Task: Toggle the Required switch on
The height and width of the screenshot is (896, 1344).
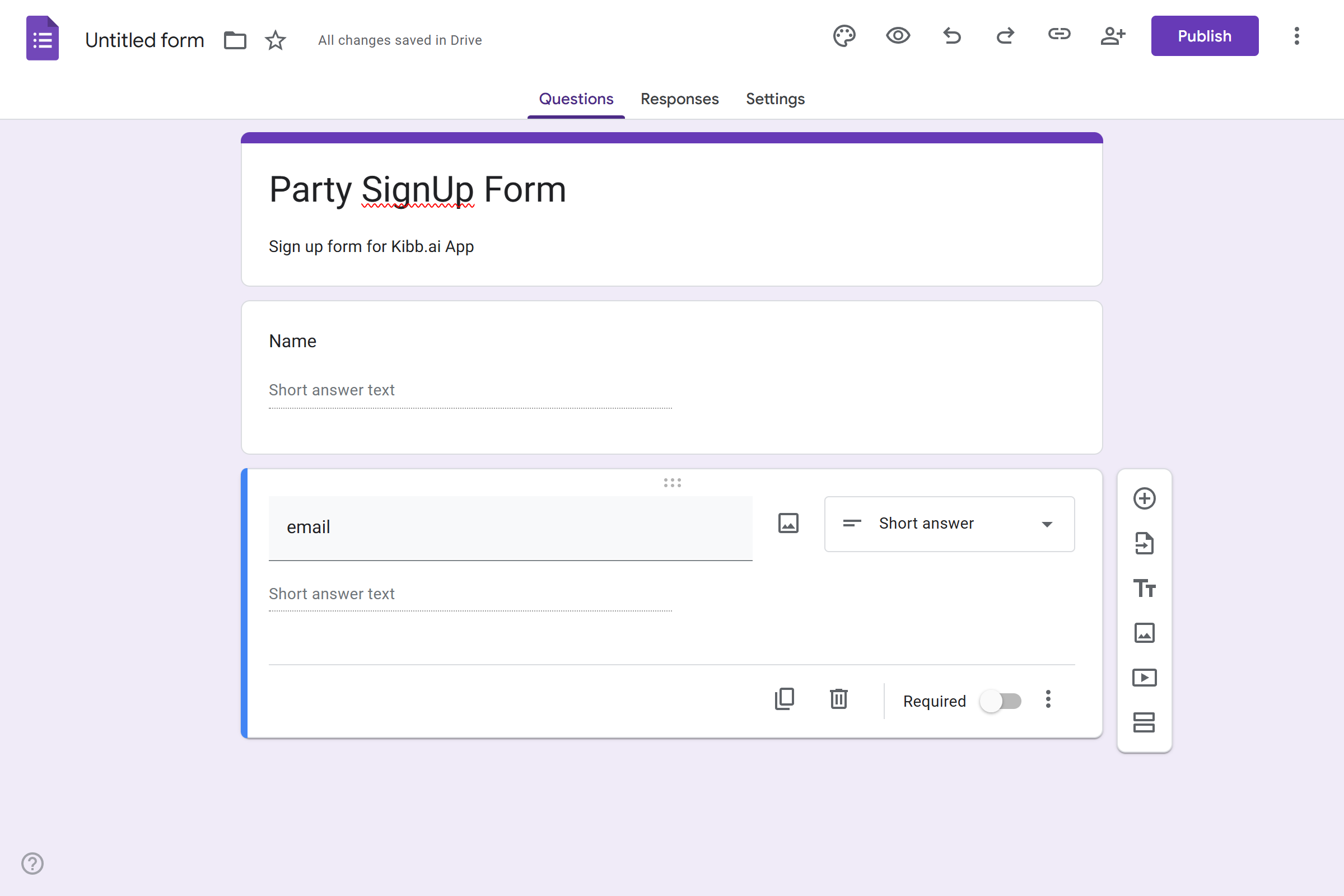Action: [1001, 701]
